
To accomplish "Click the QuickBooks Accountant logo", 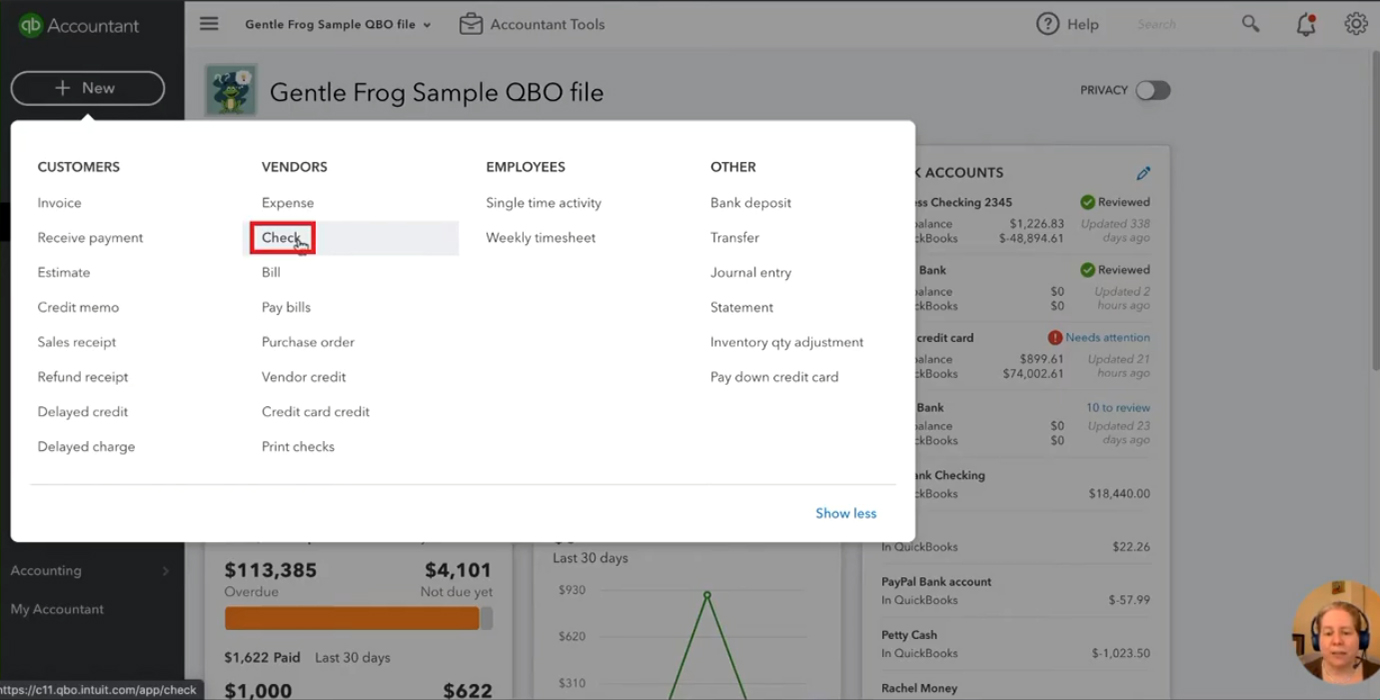I will [79, 26].
